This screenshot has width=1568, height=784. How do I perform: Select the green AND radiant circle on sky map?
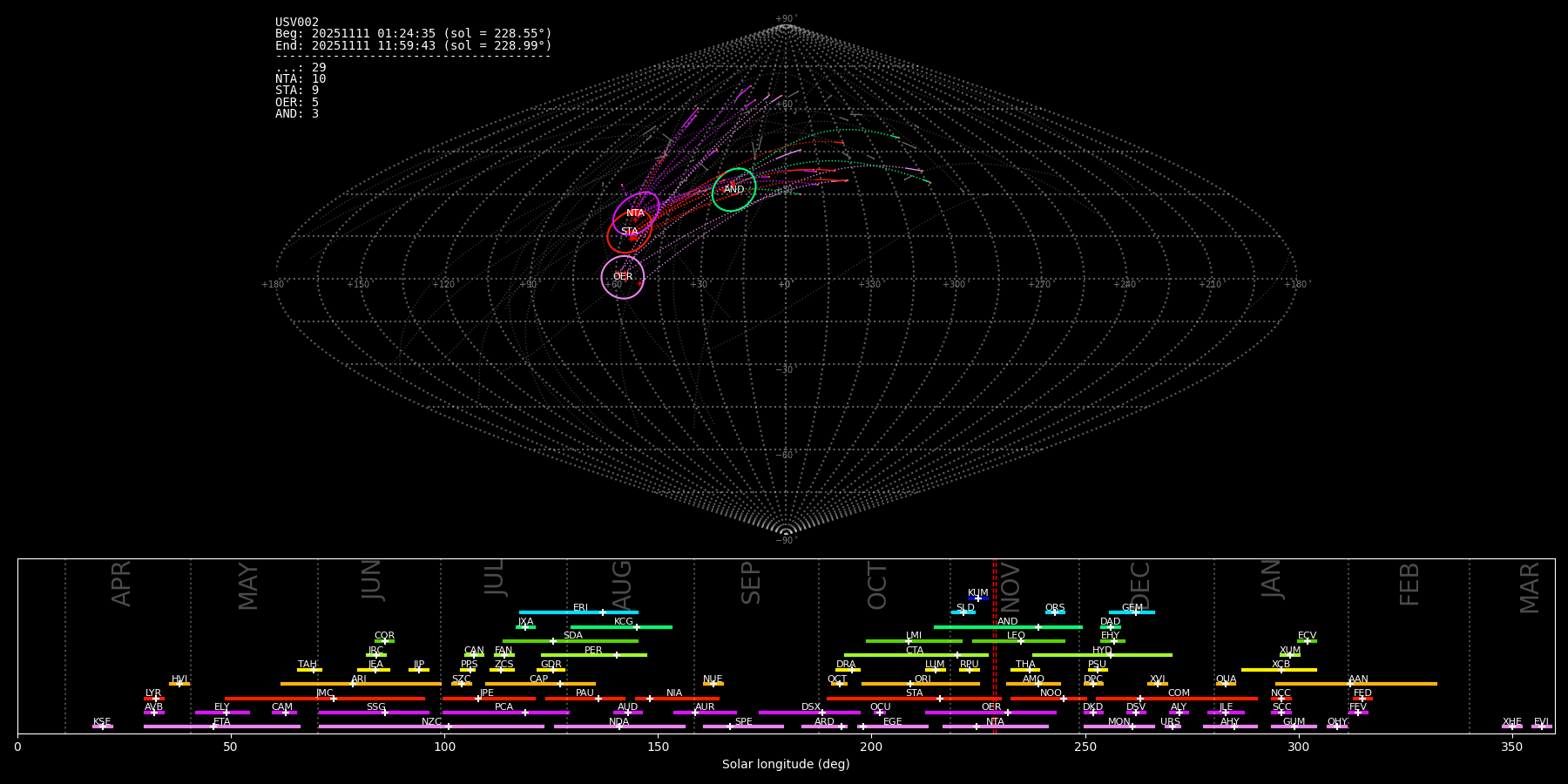(734, 190)
